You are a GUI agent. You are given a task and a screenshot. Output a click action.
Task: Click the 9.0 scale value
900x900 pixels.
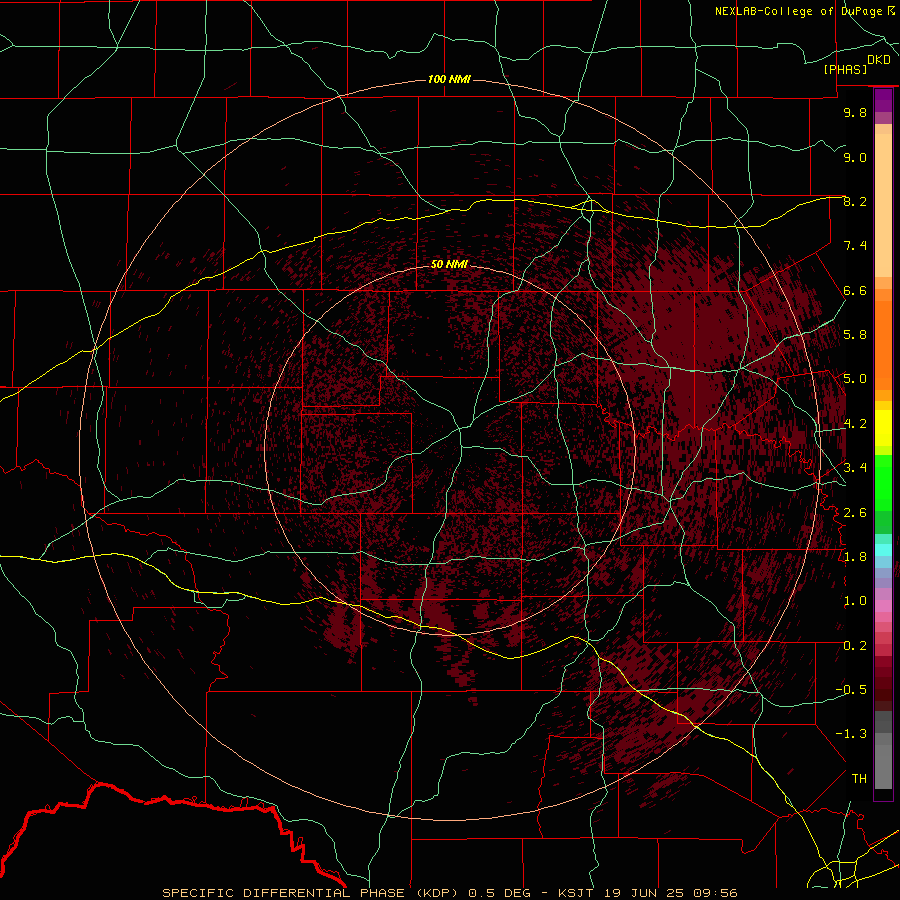(x=855, y=157)
